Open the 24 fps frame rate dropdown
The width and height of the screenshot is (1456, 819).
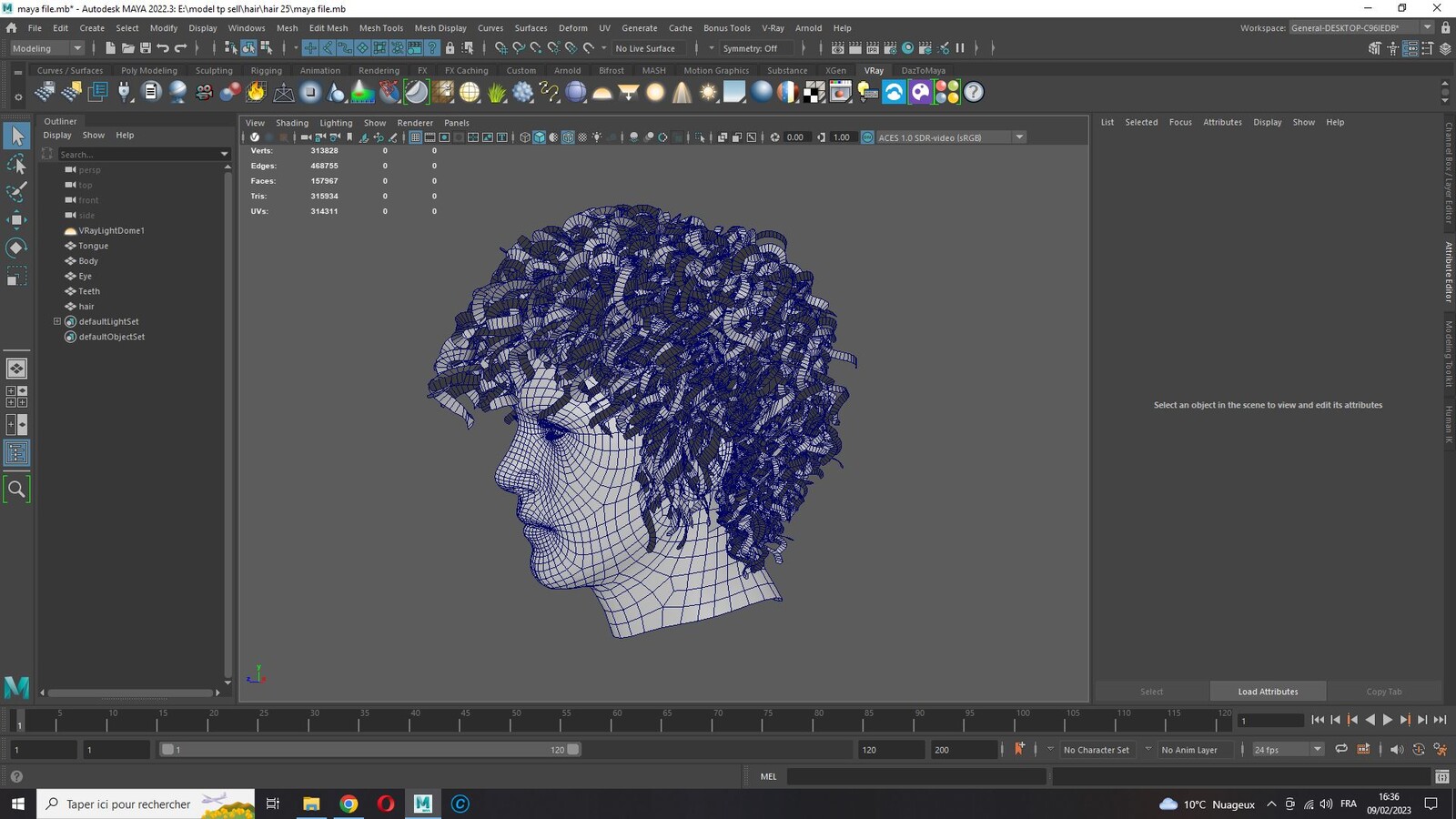click(x=1288, y=749)
